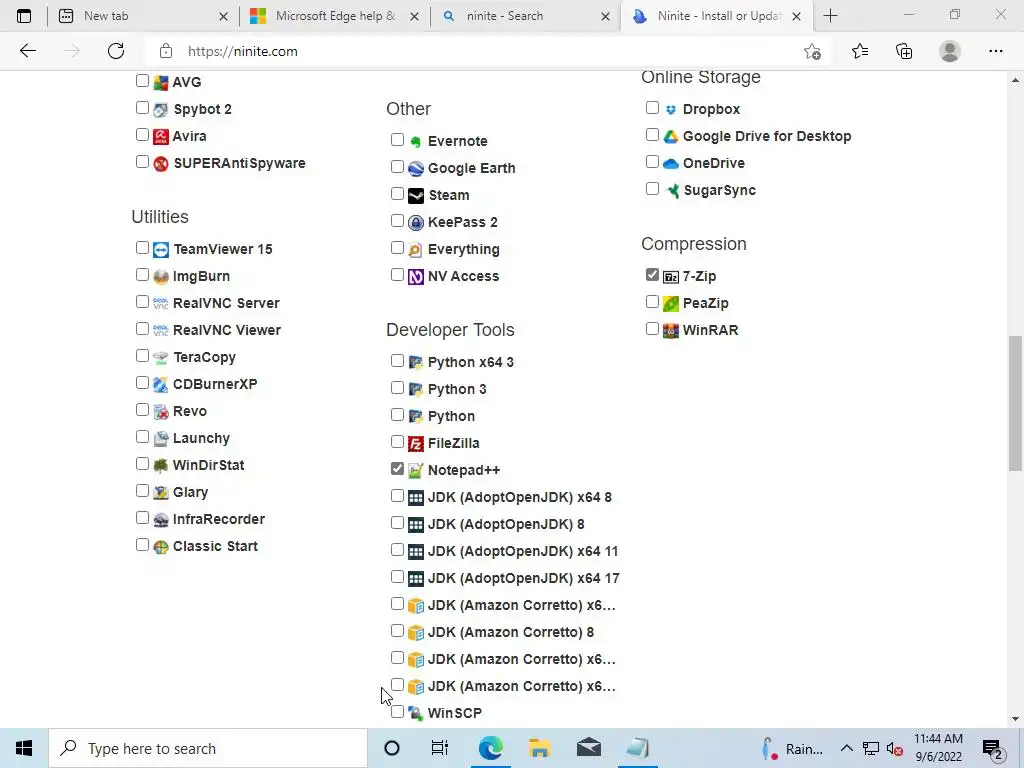This screenshot has width=1024, height=768.
Task: Open File Explorer from taskbar
Action: [x=539, y=748]
